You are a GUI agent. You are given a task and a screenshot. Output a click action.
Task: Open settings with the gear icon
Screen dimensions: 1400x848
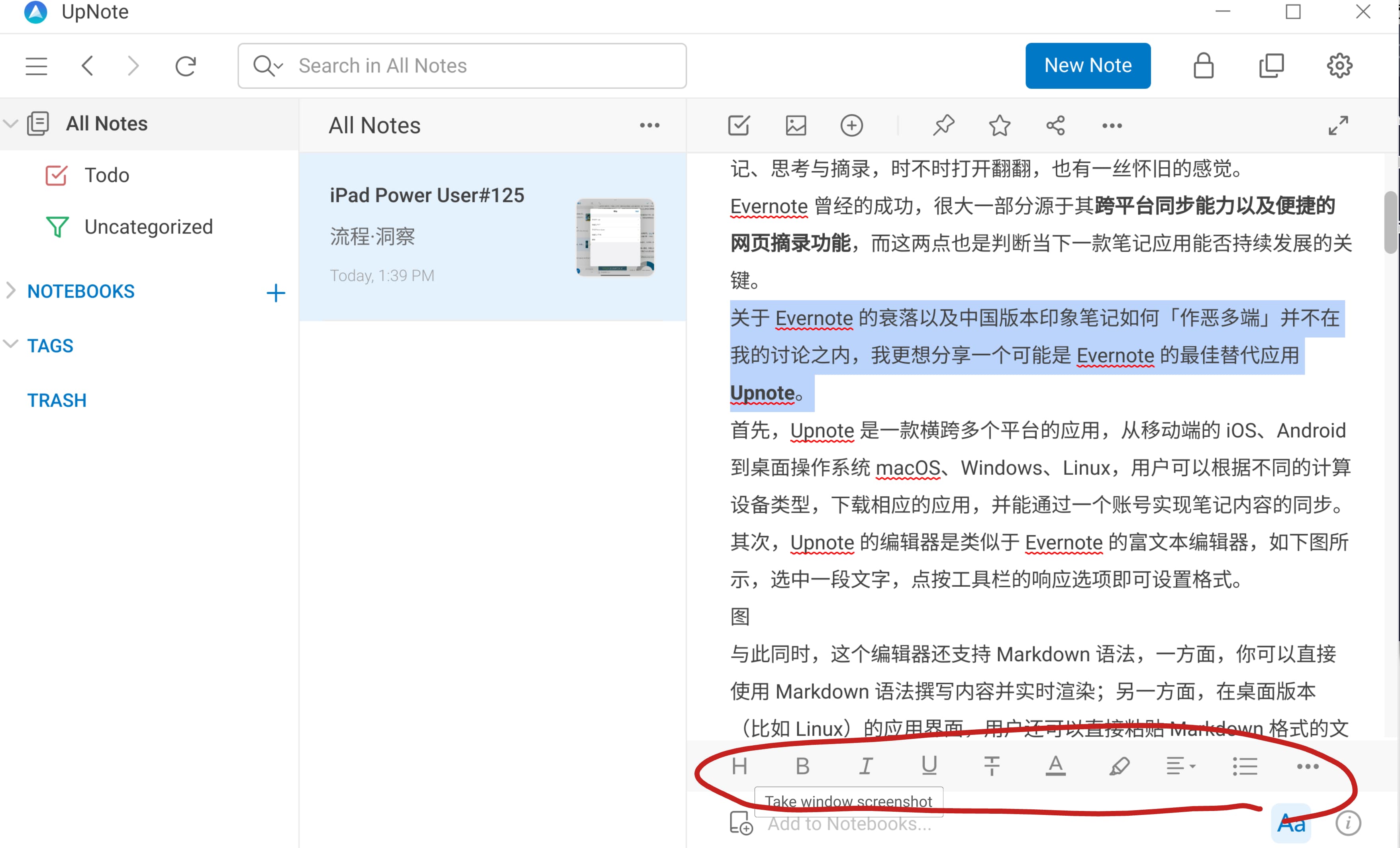1339,66
